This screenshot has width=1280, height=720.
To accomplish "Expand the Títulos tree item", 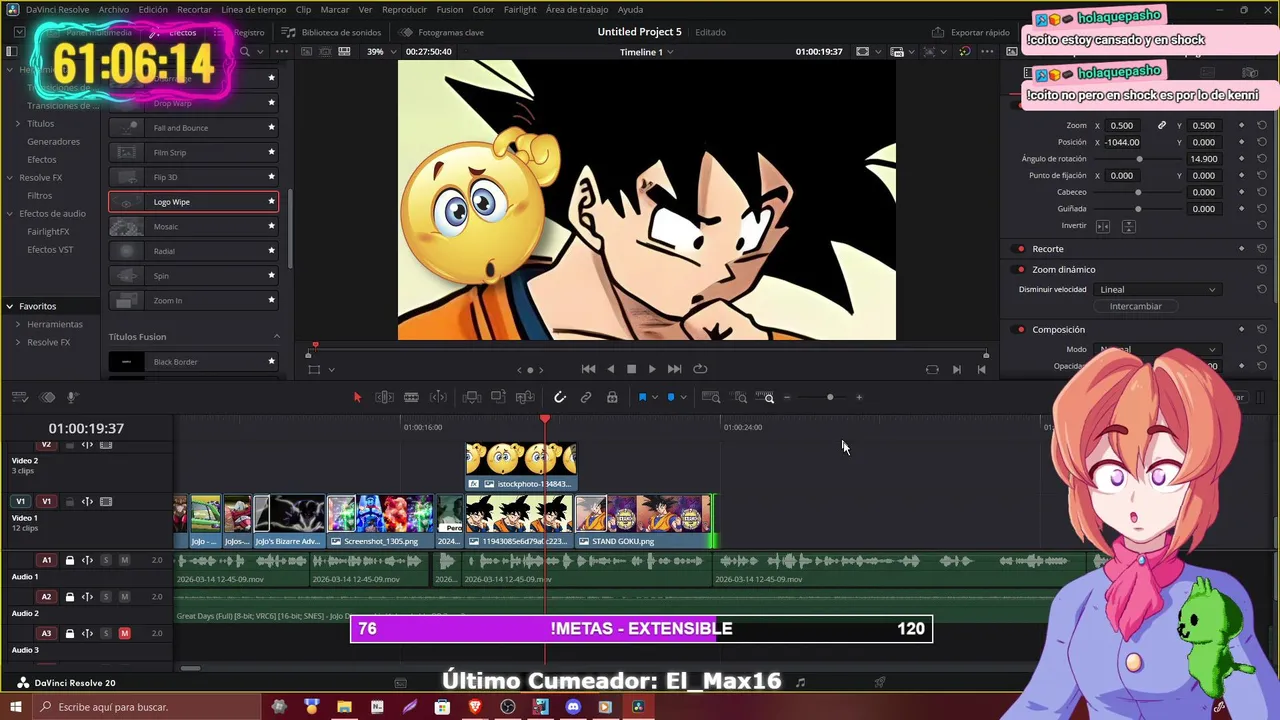I will click(17, 124).
